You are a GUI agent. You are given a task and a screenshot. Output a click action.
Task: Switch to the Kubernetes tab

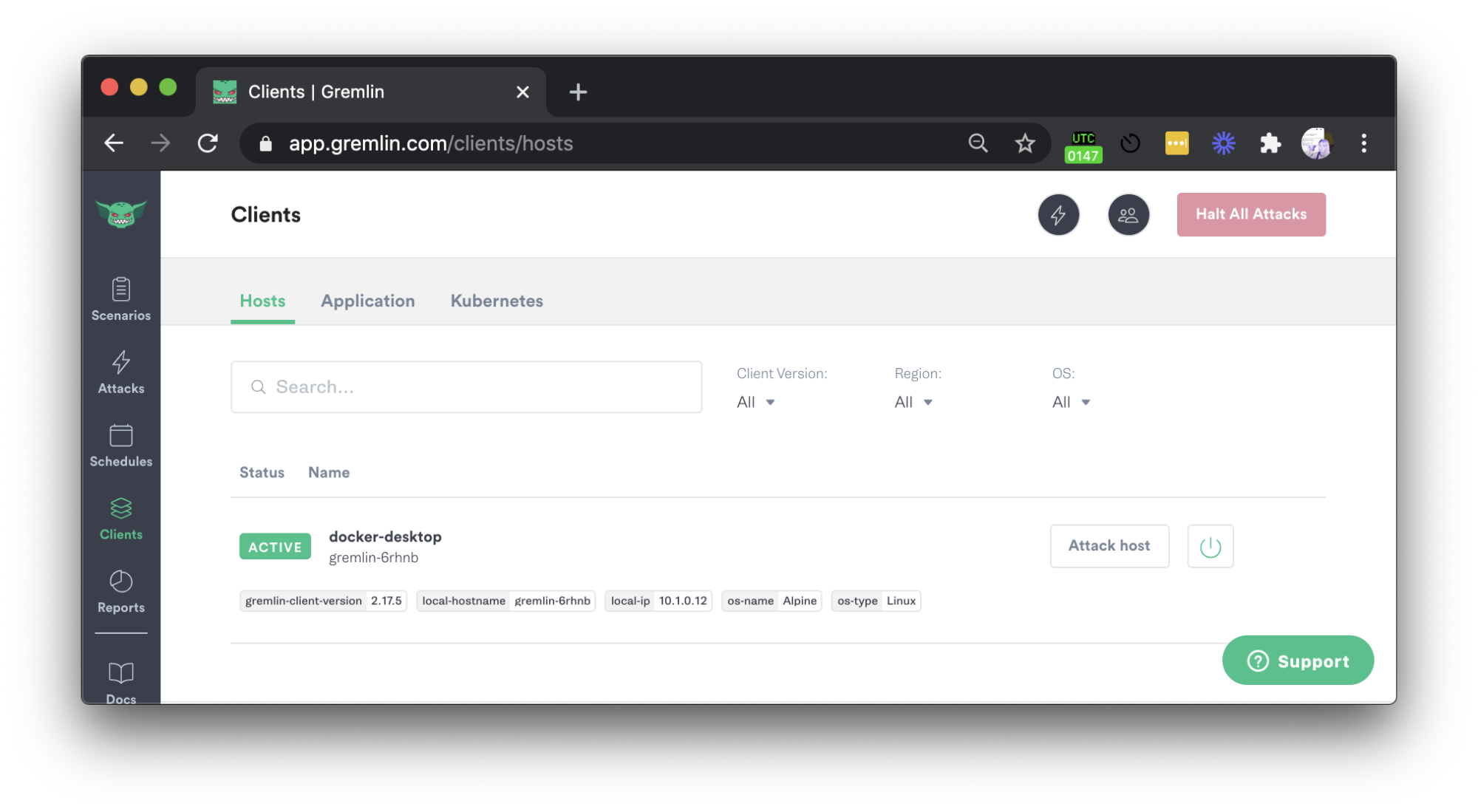[x=497, y=301]
